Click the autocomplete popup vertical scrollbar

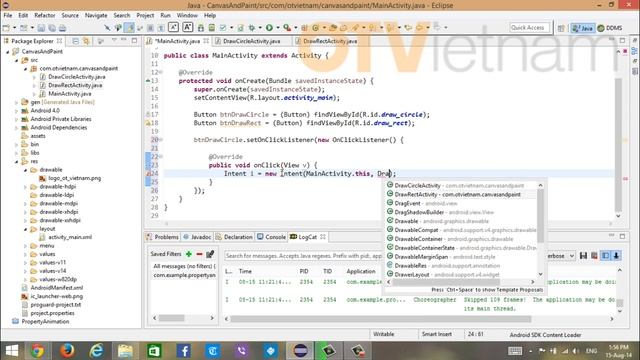[540, 216]
